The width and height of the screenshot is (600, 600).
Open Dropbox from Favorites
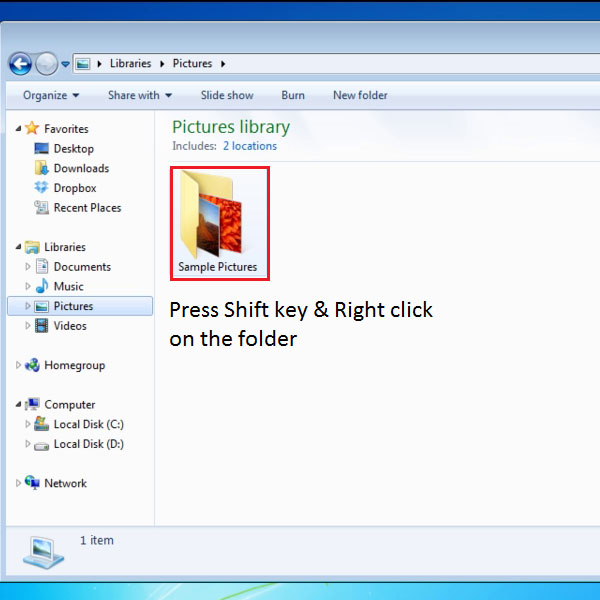(75, 188)
